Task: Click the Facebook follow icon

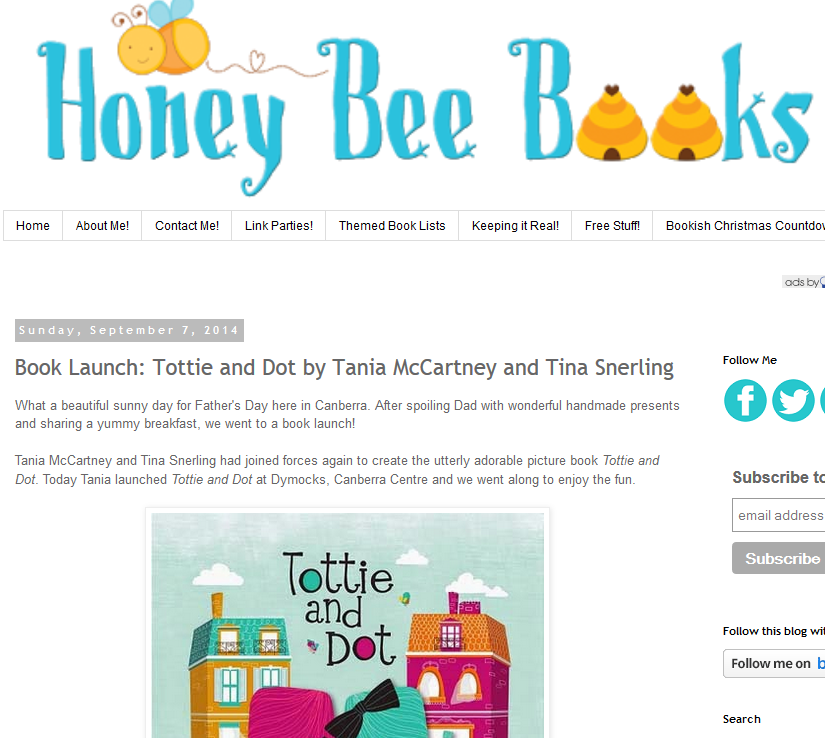Action: pos(745,401)
